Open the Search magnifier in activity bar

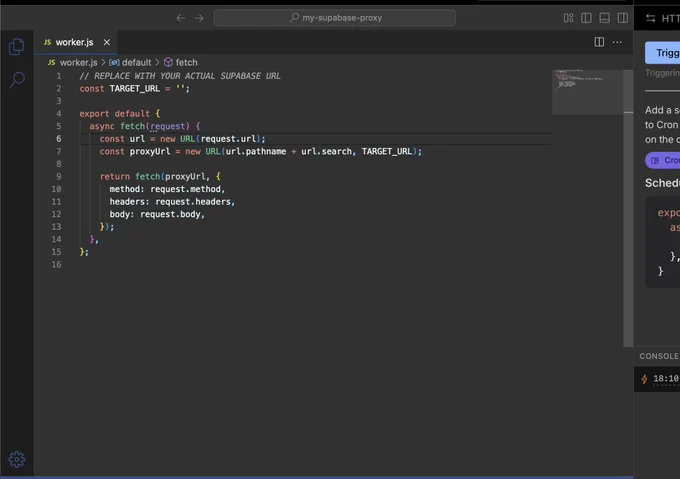pos(17,80)
